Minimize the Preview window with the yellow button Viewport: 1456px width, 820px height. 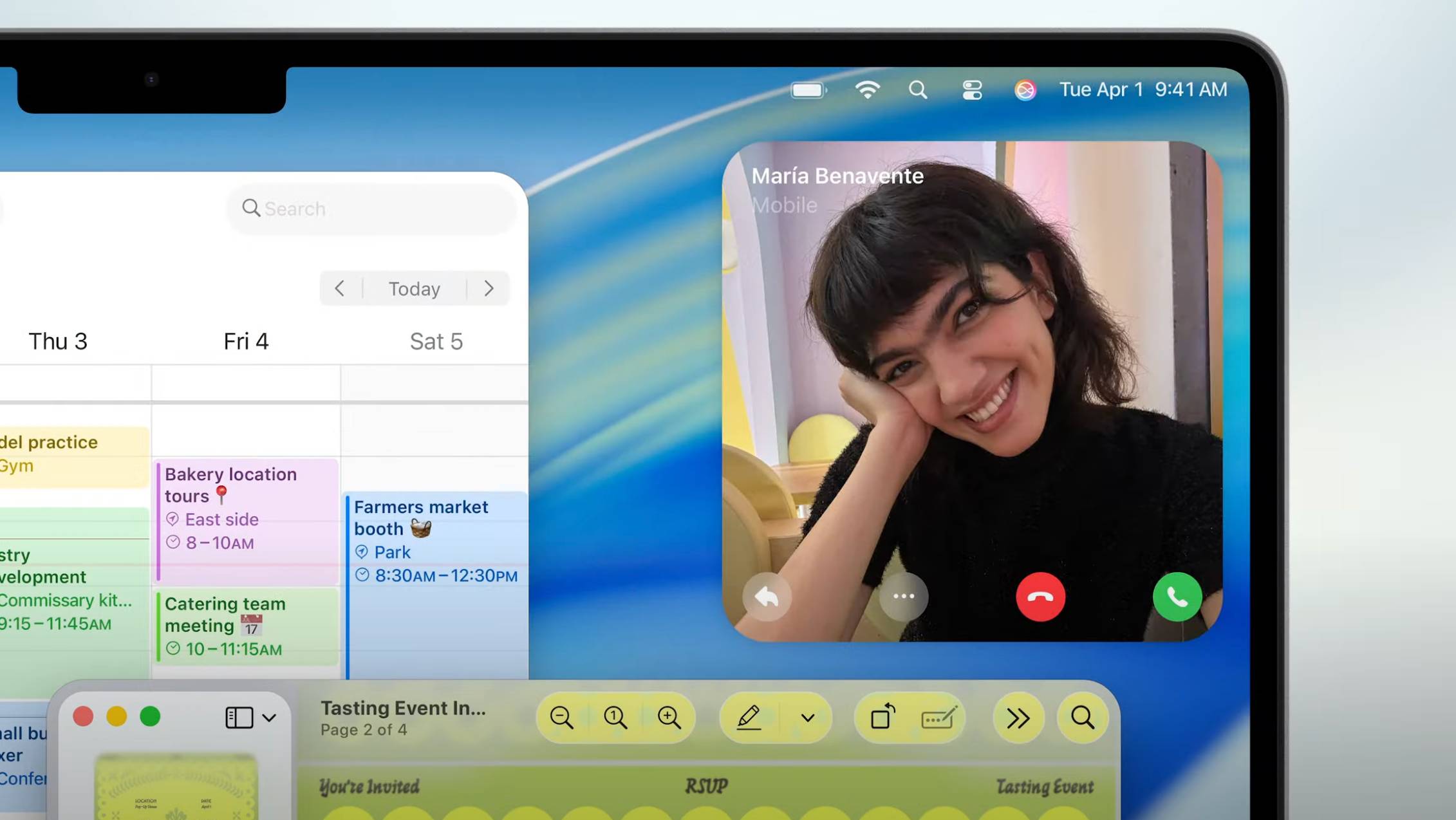pos(117,716)
